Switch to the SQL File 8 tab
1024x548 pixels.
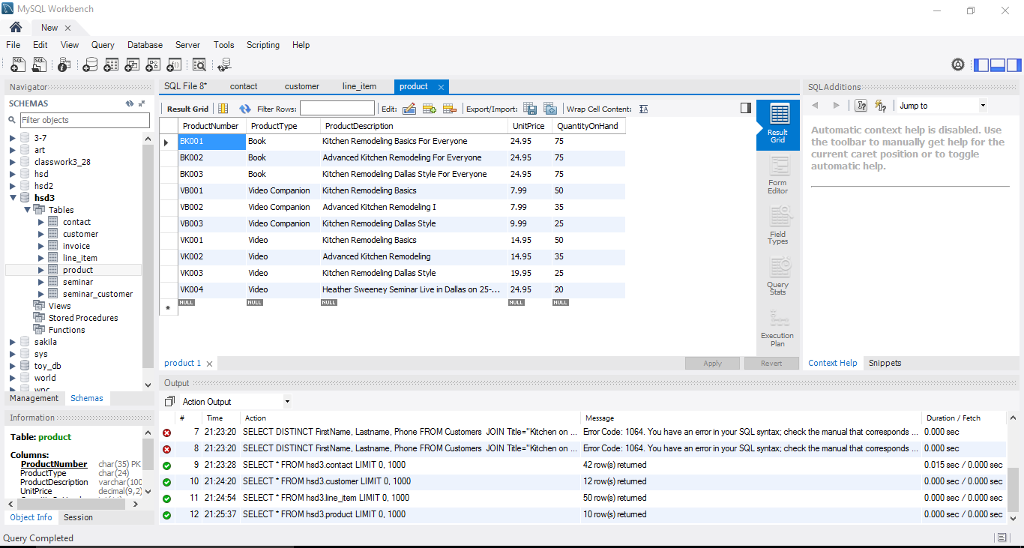point(185,86)
